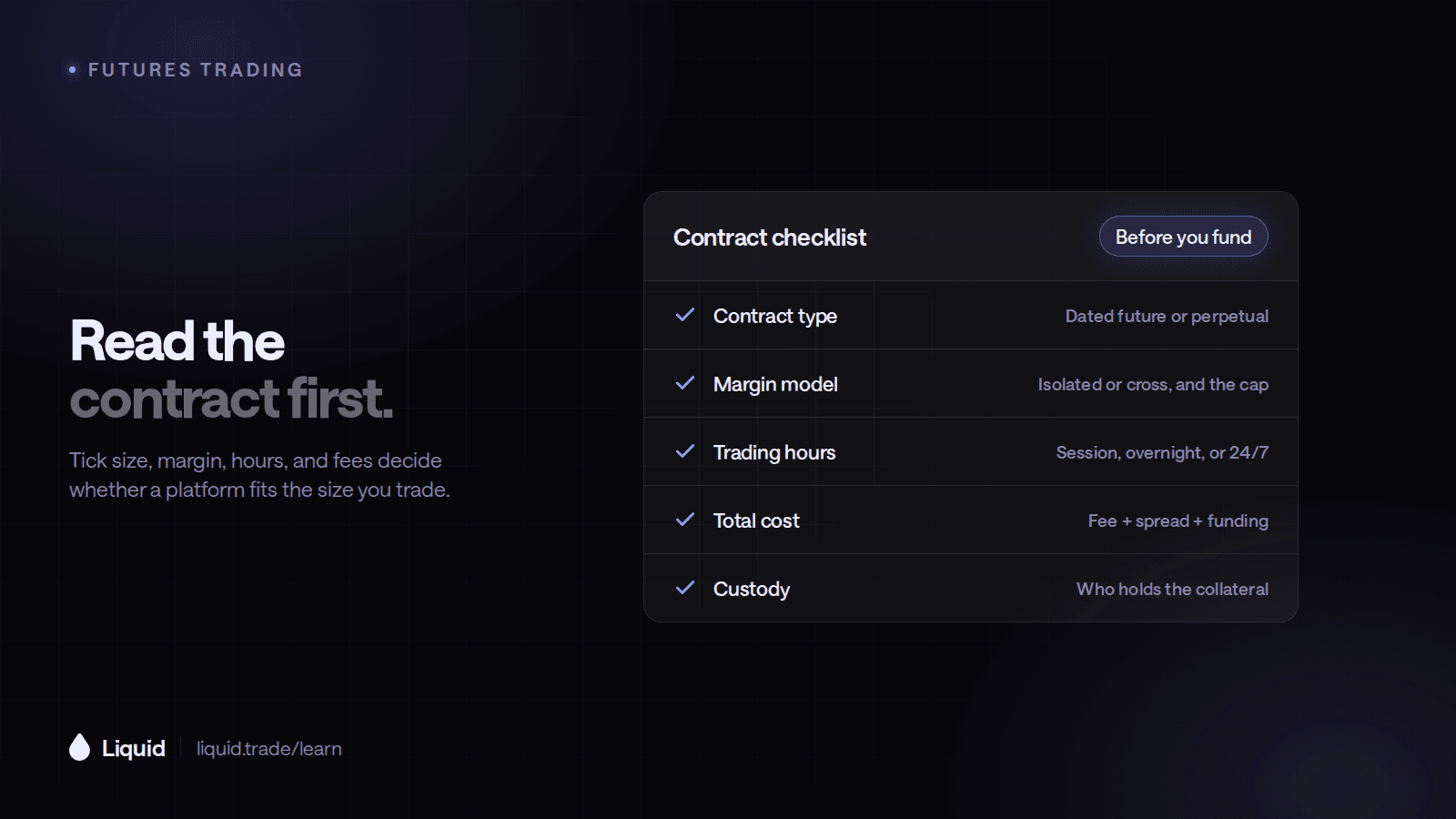Select the Margin model row label
This screenshot has width=1456, height=819.
coord(775,385)
